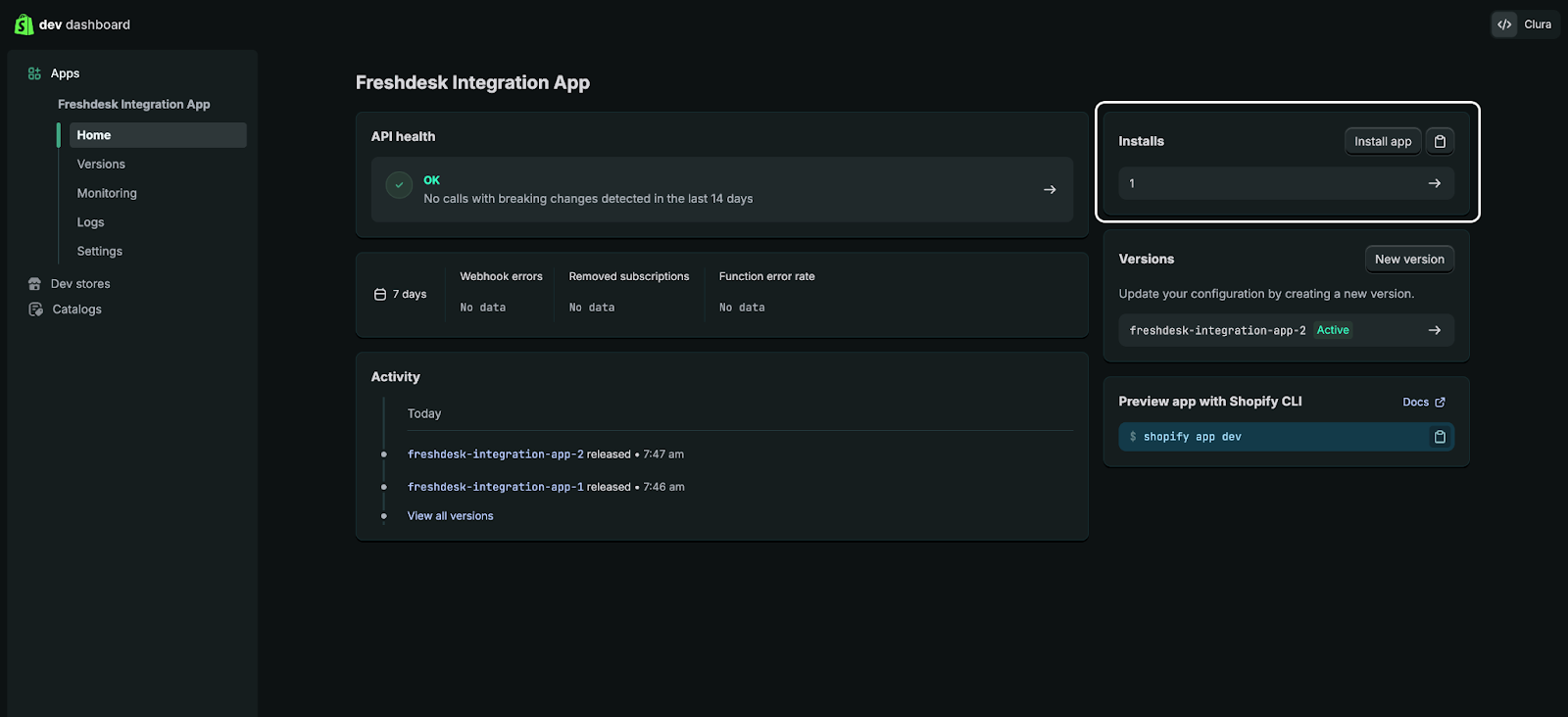Click the Install app button

point(1383,142)
